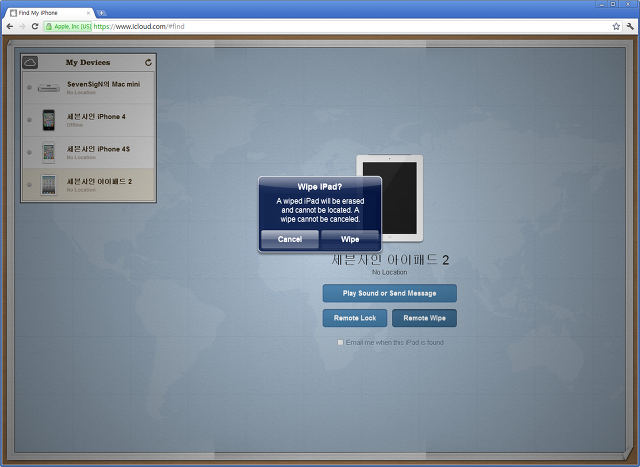Click the My Devices header title
This screenshot has height=467, width=640.
(x=88, y=62)
